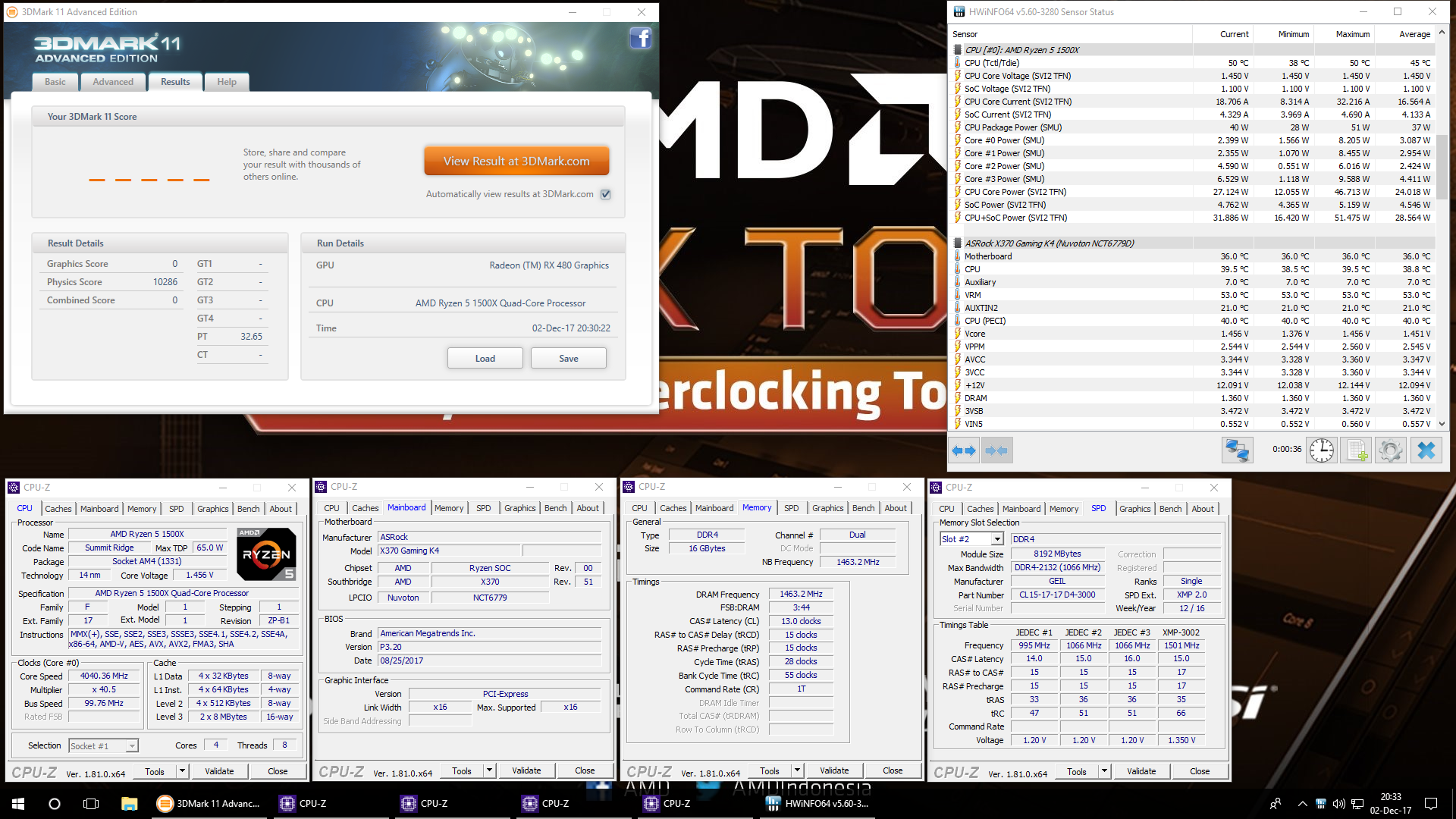The image size is (1456, 819).
Task: Open Caches tab in CPU-Z CPU window
Action: coord(58,509)
